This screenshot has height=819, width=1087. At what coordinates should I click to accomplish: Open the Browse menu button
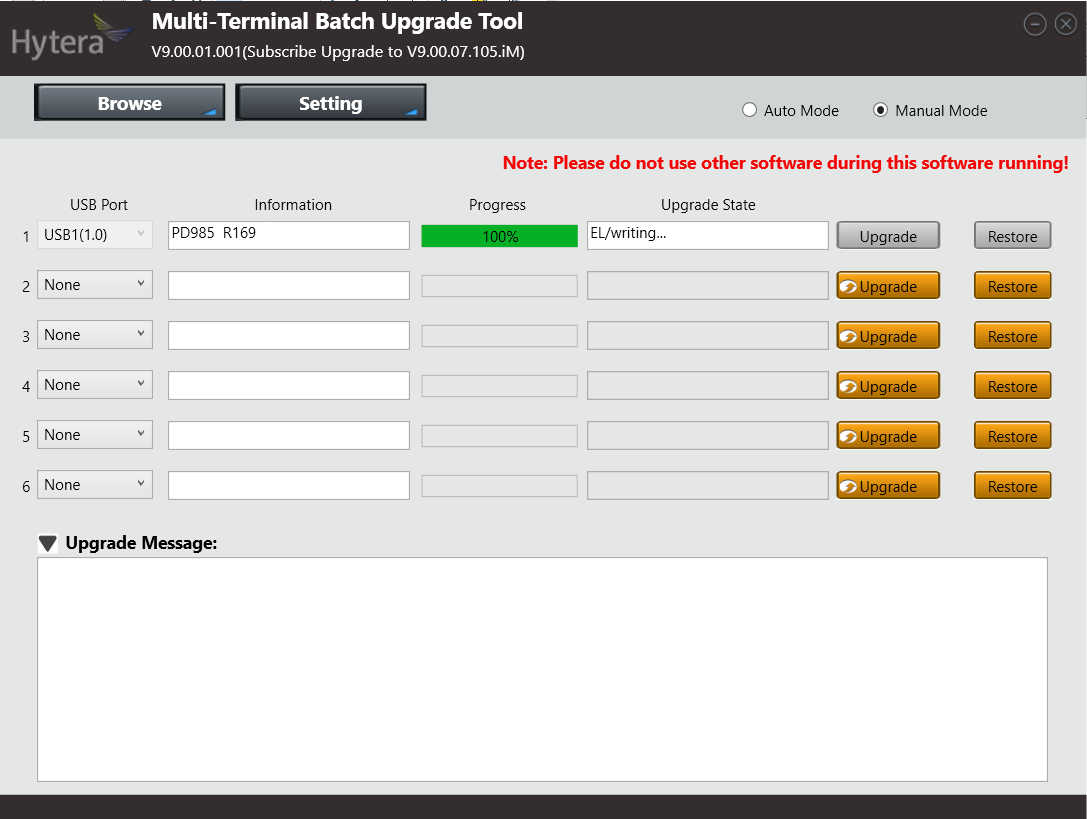(129, 103)
